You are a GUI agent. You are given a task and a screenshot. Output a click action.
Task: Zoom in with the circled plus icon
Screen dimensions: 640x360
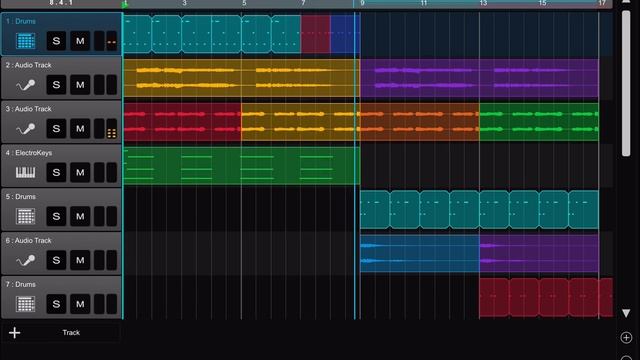pos(626,338)
